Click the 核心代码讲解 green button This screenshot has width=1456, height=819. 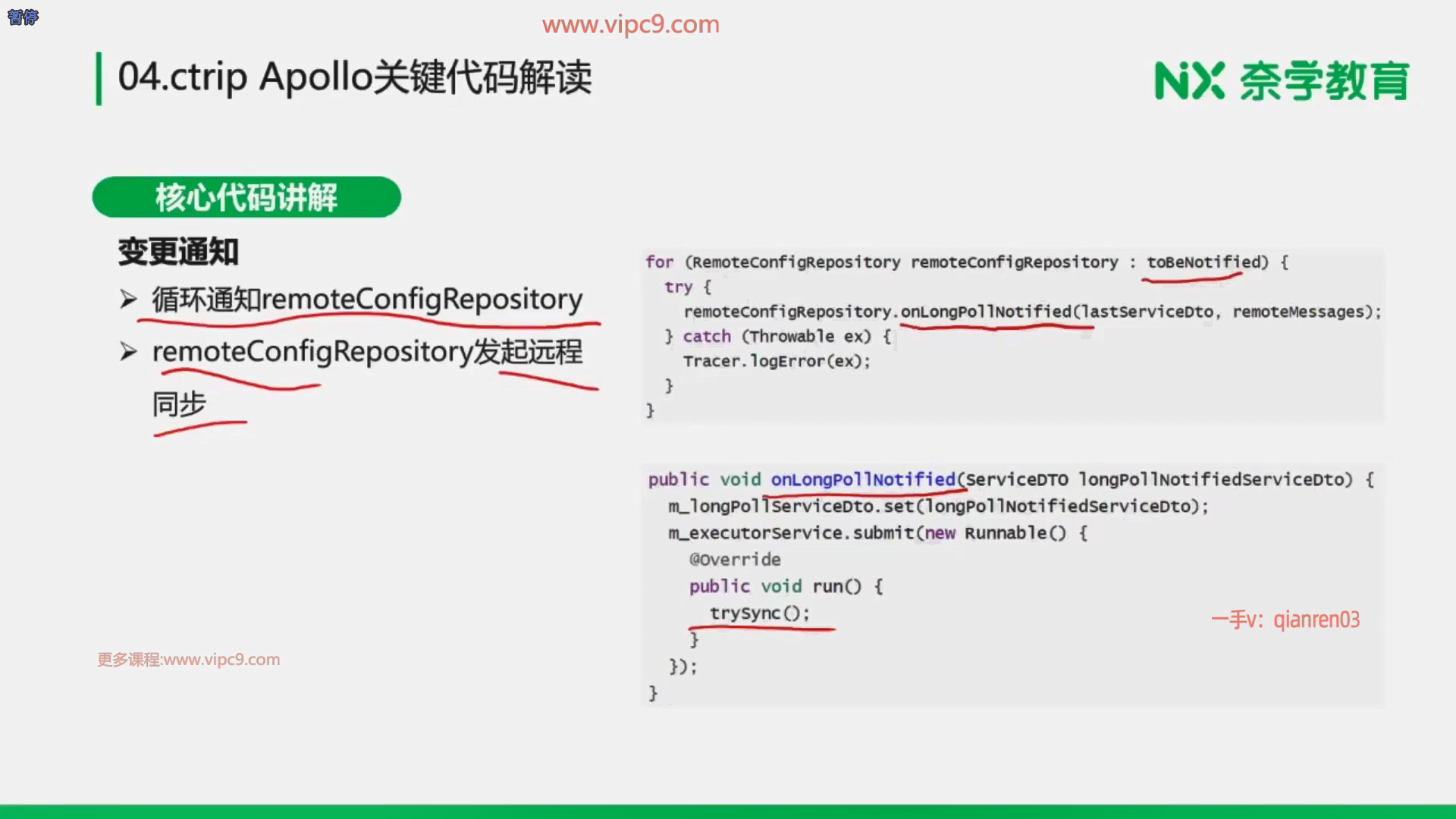[x=246, y=197]
